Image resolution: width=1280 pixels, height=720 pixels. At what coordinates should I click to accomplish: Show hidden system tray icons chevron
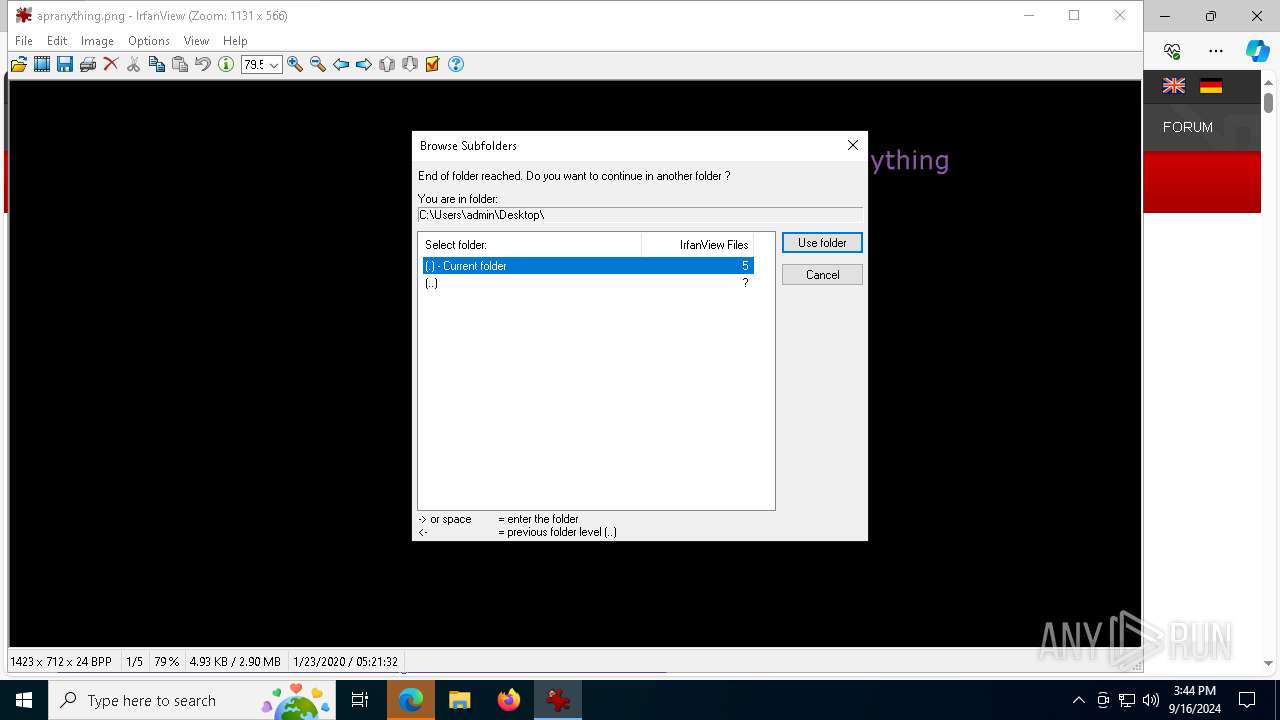tap(1078, 700)
